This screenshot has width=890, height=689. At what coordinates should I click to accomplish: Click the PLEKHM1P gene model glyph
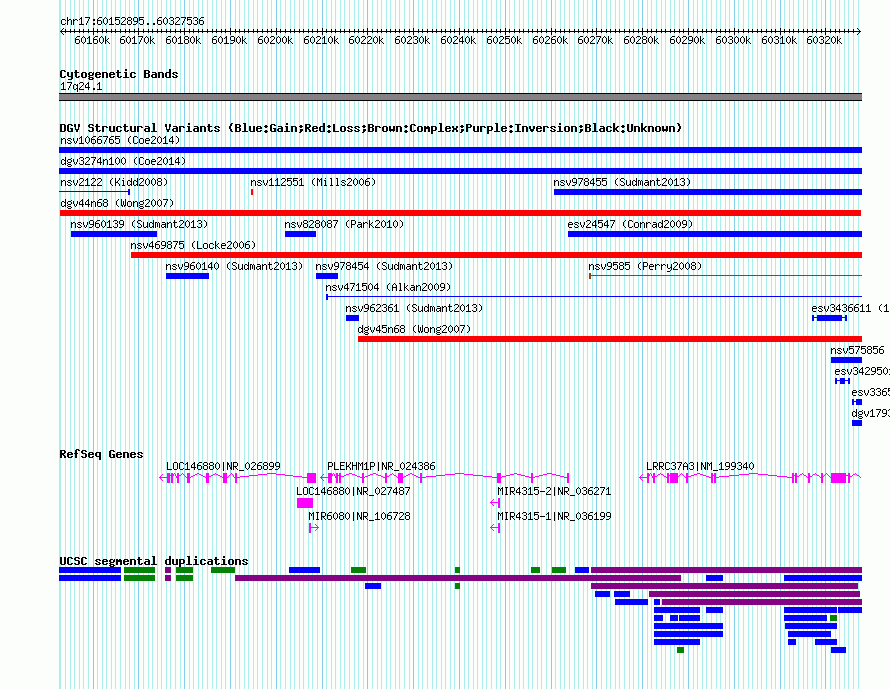point(444,478)
